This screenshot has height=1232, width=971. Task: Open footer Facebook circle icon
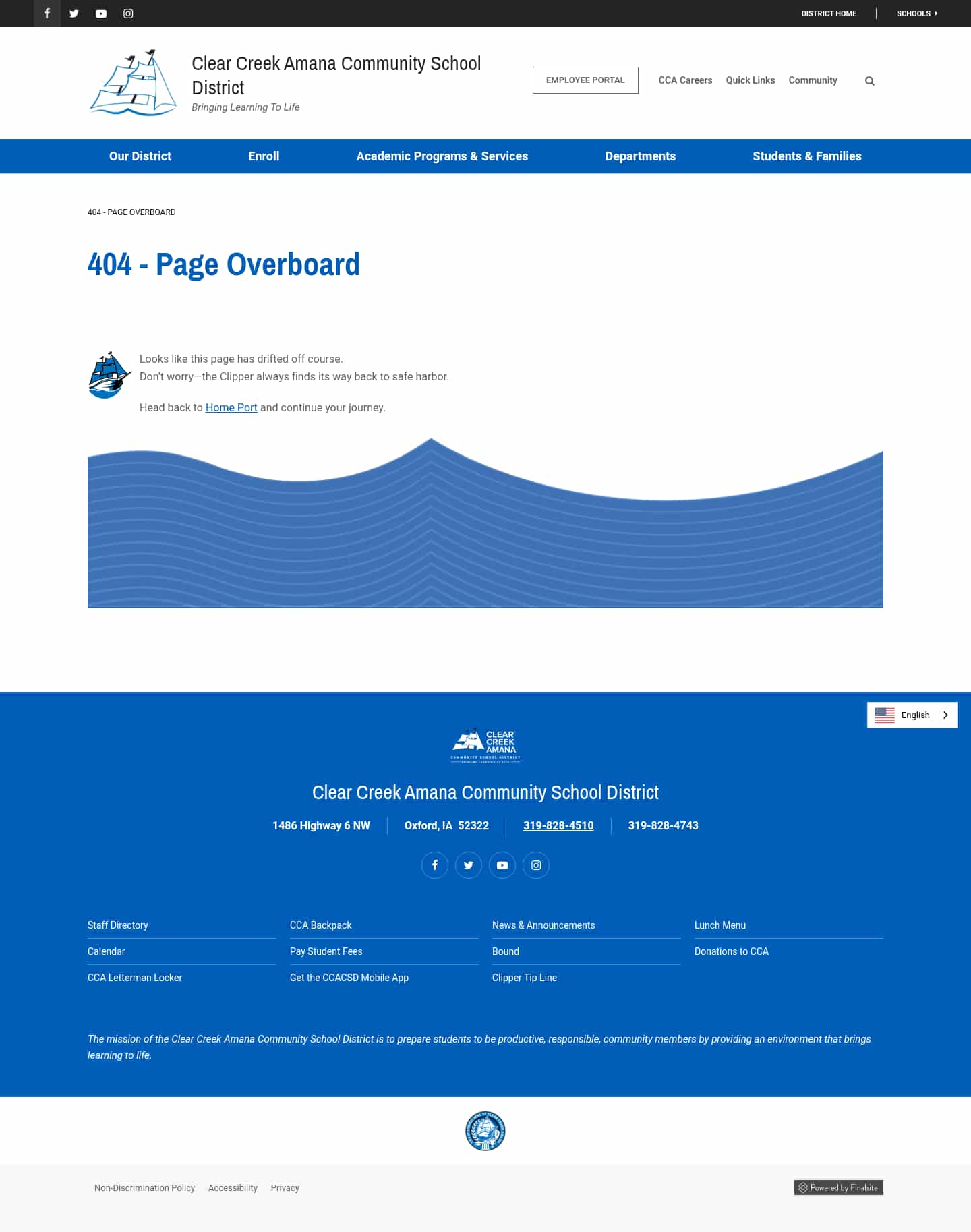(435, 865)
